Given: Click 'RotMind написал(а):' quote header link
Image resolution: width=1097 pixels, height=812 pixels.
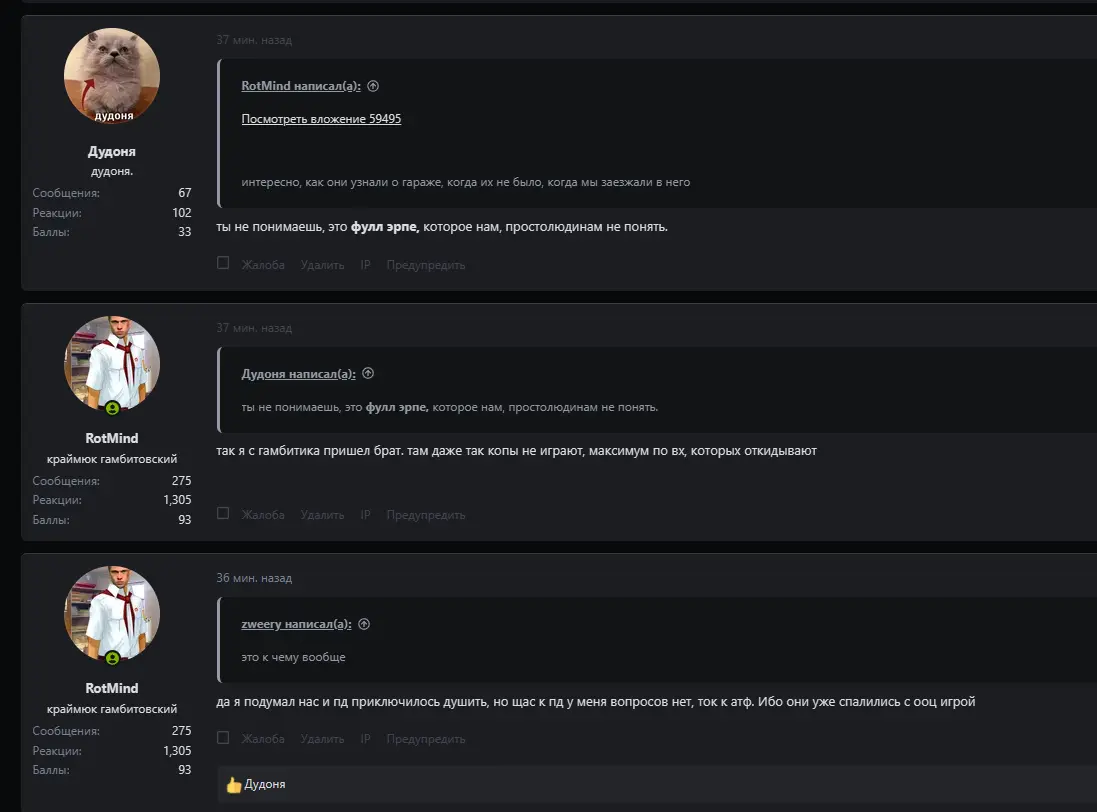Looking at the screenshot, I should 301,86.
